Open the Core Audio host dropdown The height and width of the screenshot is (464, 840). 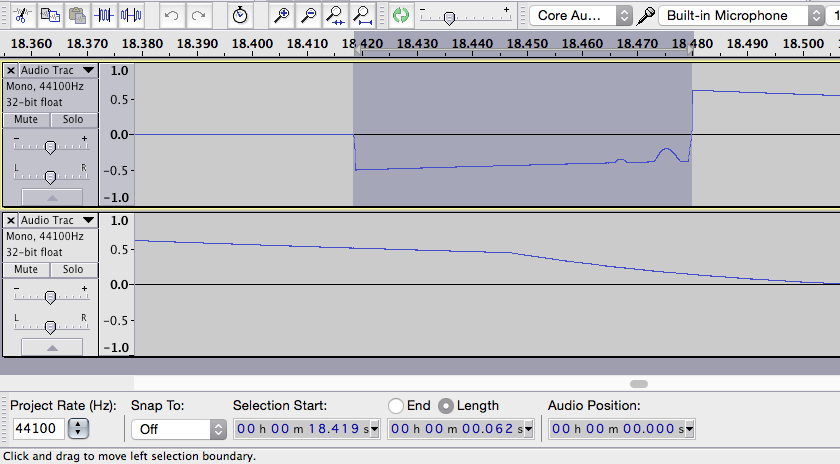click(580, 15)
